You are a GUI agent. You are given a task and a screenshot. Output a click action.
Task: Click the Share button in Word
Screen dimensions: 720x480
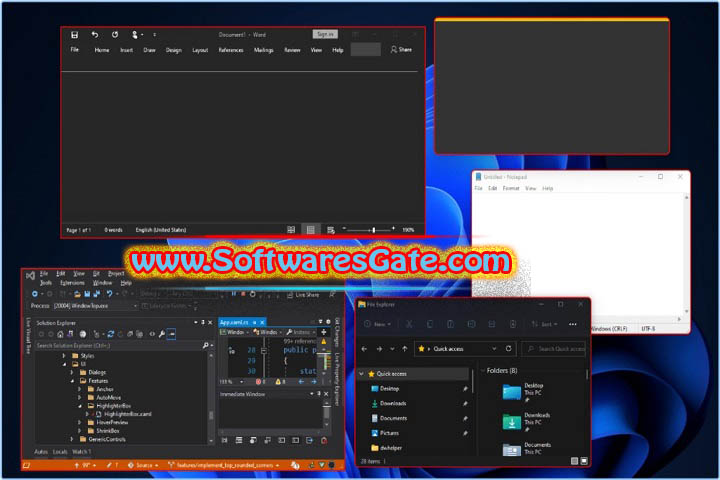[401, 50]
